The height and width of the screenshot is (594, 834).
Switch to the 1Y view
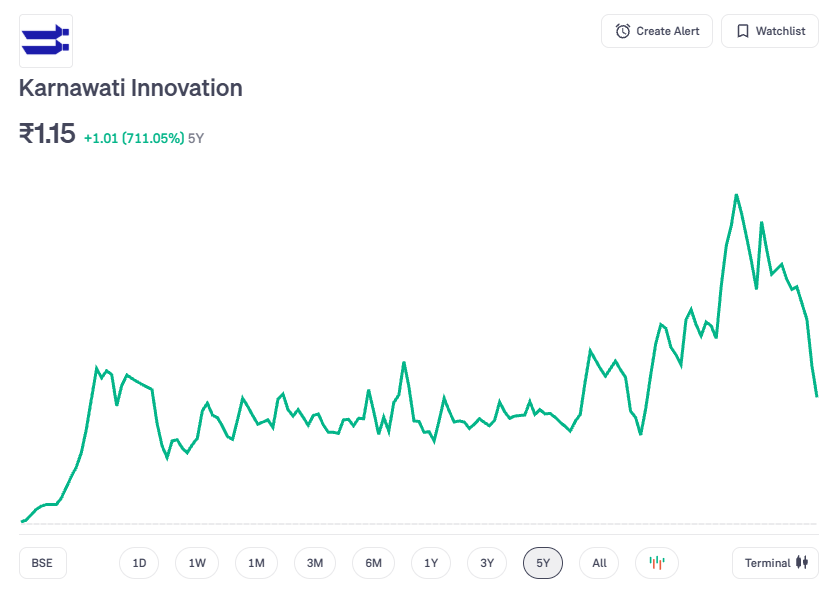coord(431,563)
